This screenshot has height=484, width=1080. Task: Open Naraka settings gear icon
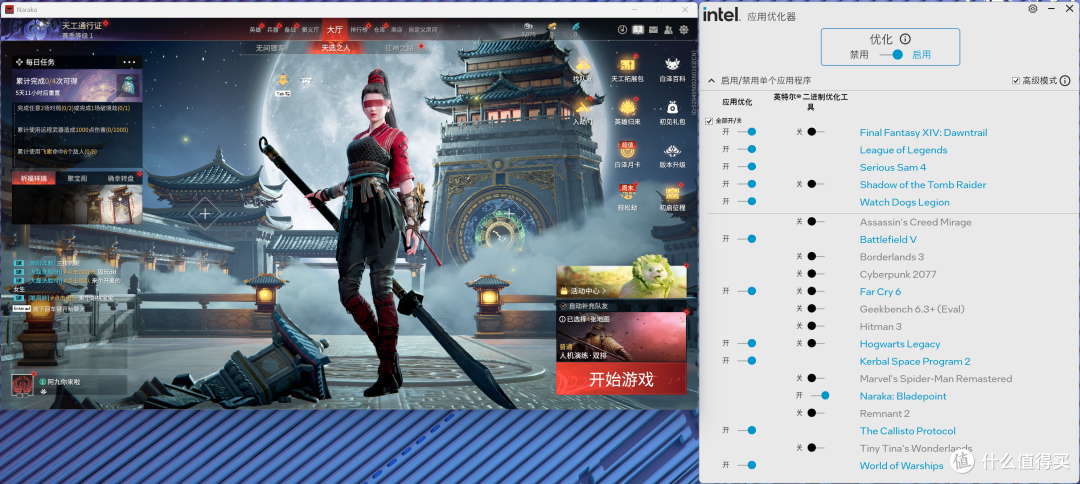[683, 30]
